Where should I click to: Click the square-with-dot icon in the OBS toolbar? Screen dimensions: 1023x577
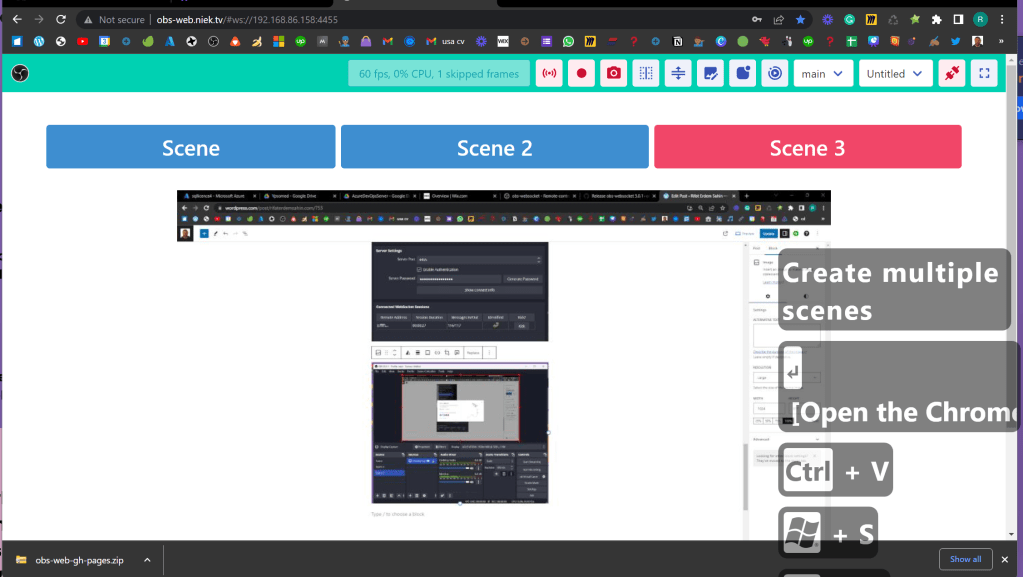(742, 74)
